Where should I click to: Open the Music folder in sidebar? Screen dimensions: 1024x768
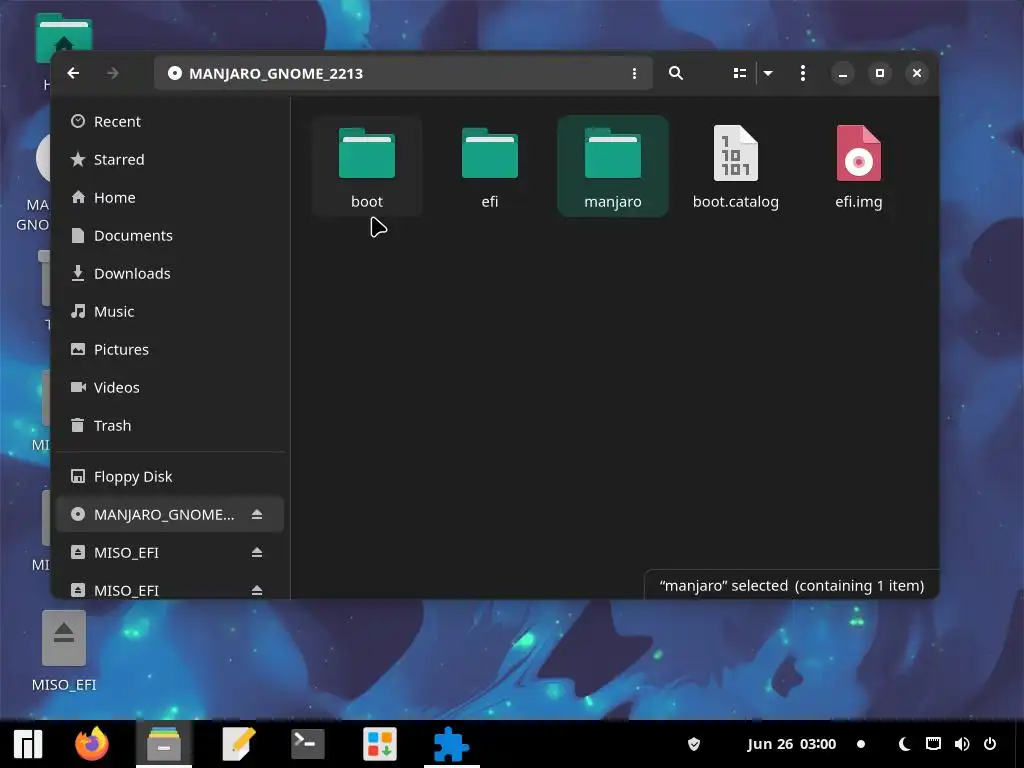tap(170, 311)
